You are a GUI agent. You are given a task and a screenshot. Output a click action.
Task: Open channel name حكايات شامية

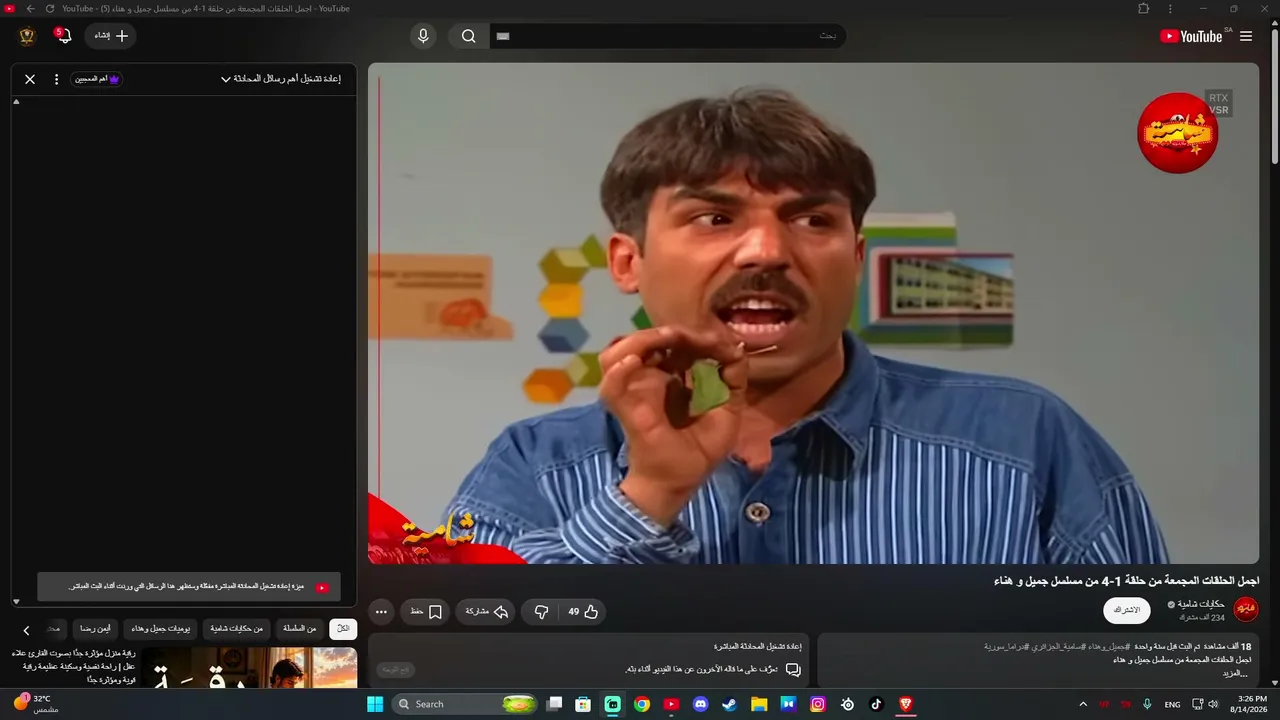(1200, 604)
